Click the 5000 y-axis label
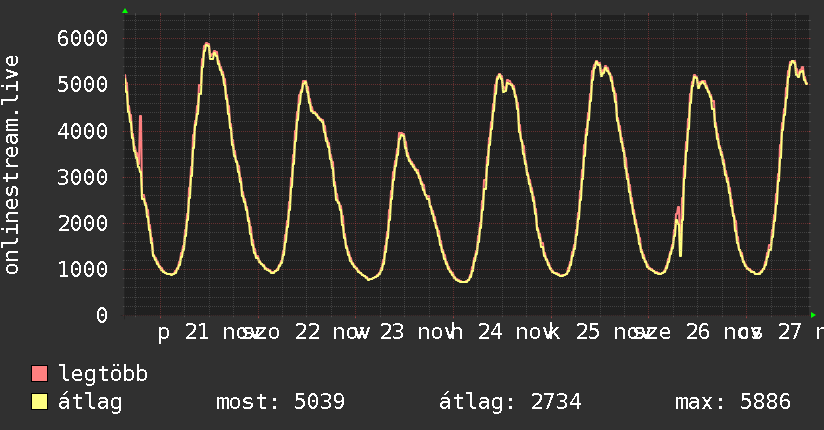The height and width of the screenshot is (430, 824). click(x=83, y=85)
